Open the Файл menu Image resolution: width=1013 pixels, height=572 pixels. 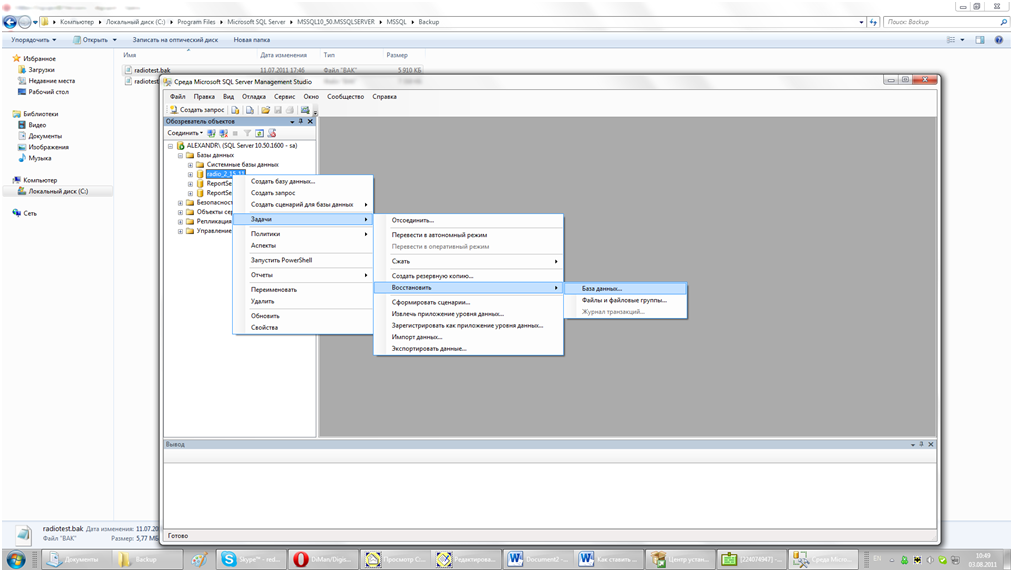click(177, 97)
